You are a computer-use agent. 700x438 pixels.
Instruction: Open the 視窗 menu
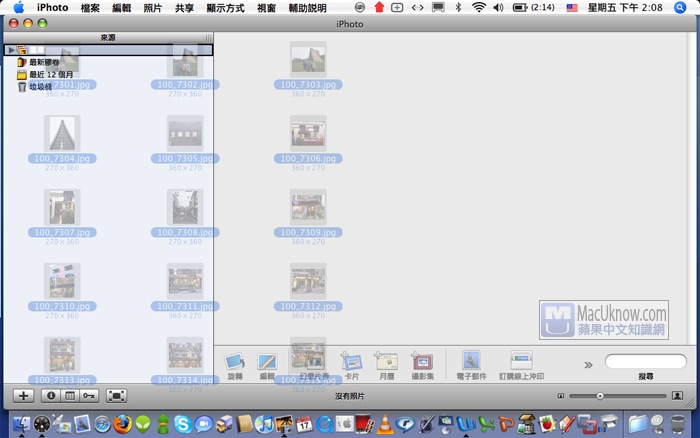coord(267,8)
